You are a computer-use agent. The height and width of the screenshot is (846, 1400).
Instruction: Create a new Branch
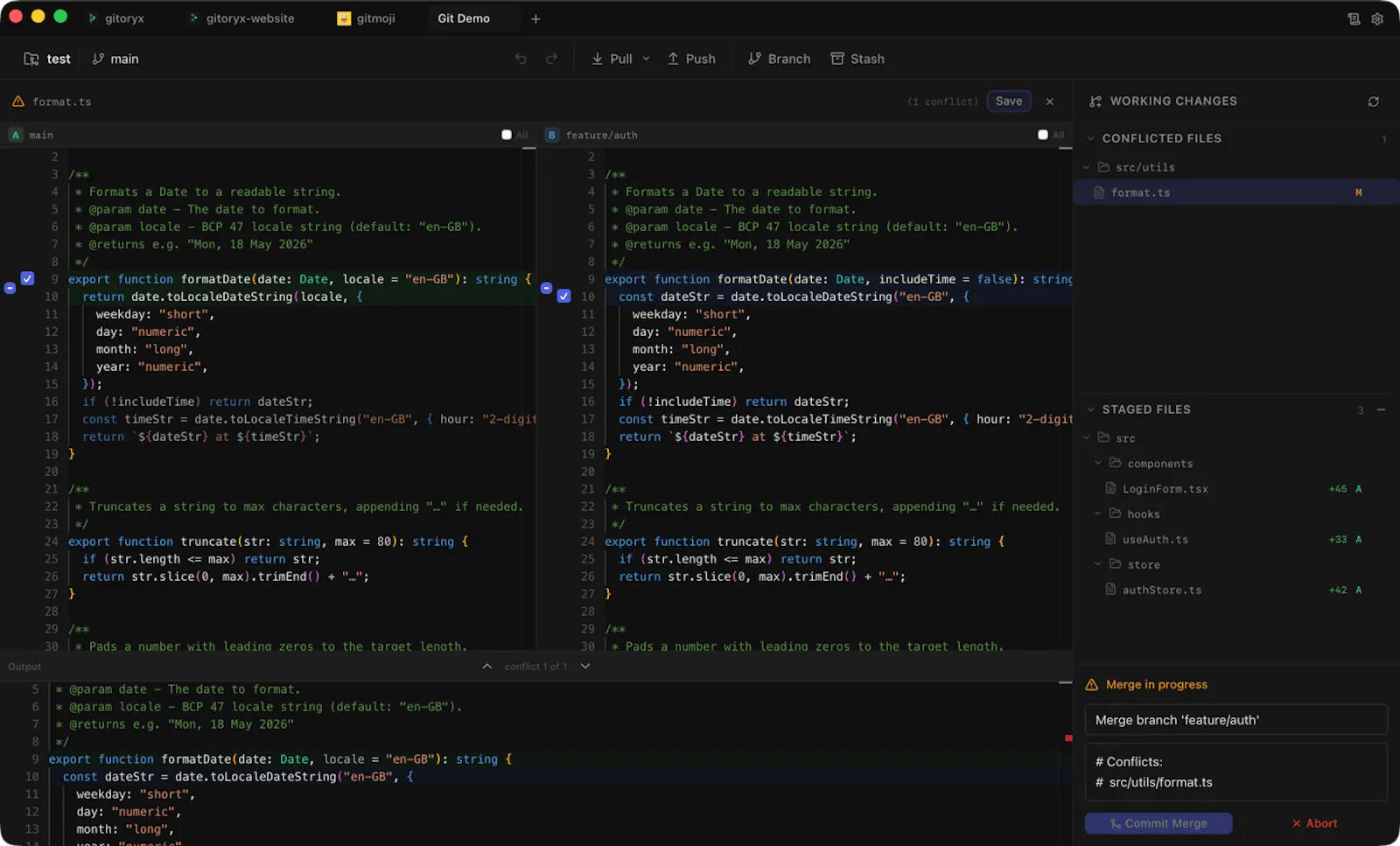point(779,59)
